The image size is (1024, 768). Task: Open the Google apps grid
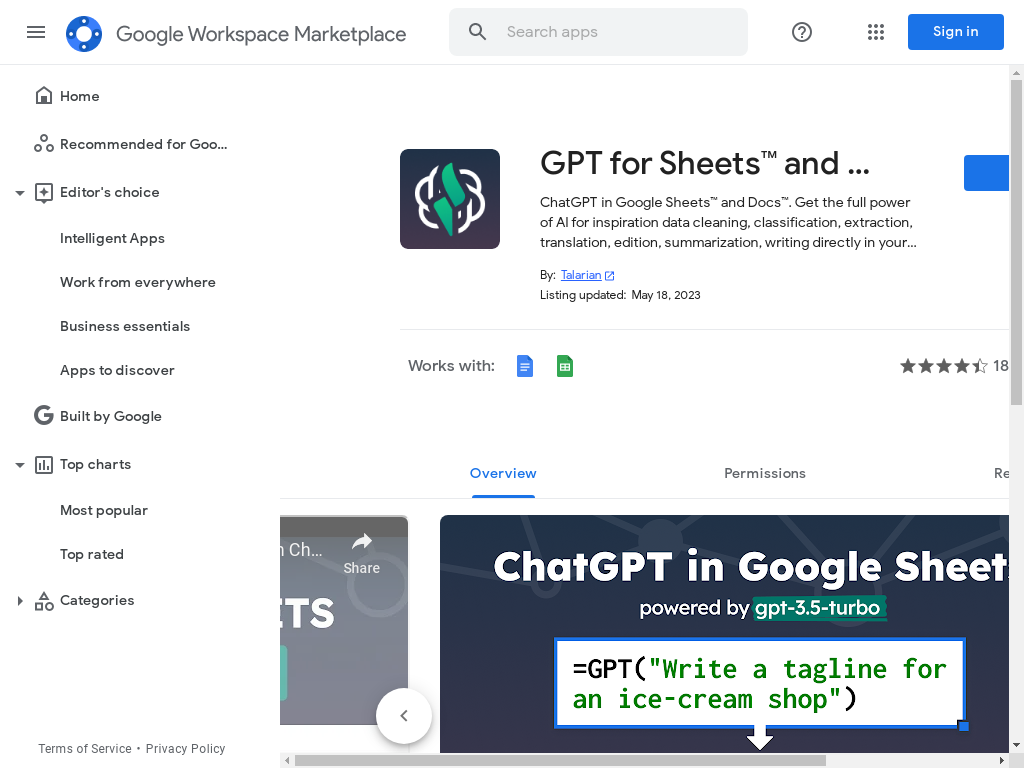pos(876,32)
